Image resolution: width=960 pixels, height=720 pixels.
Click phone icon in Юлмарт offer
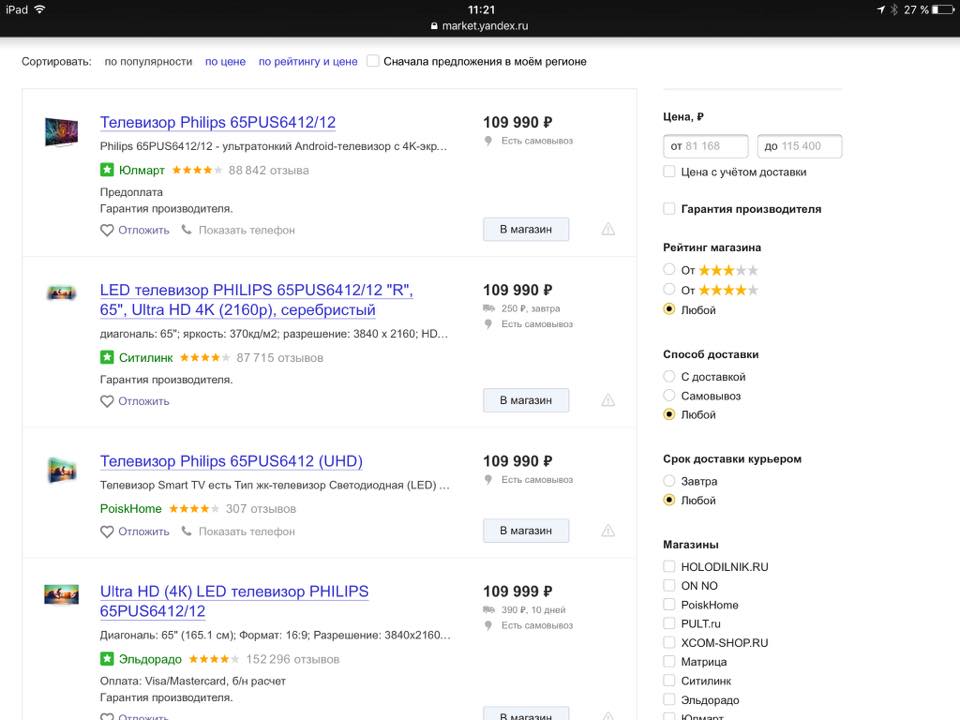tap(187, 230)
